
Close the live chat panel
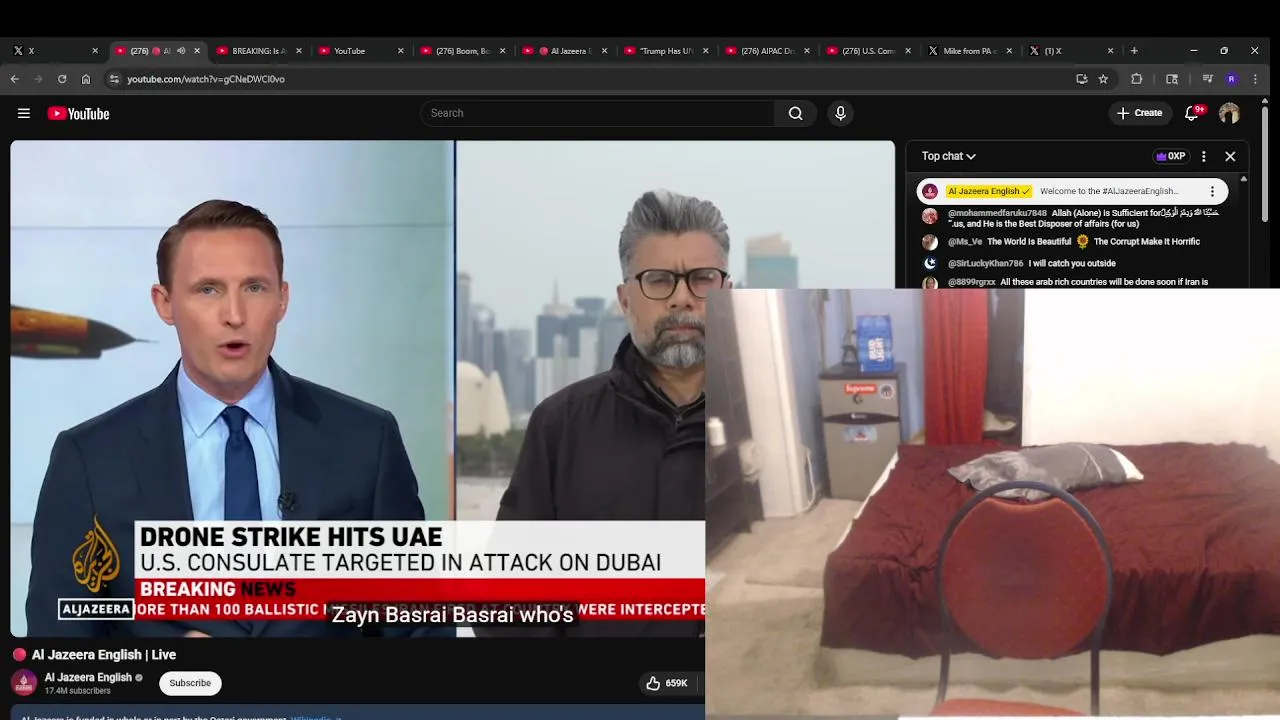[x=1230, y=156]
